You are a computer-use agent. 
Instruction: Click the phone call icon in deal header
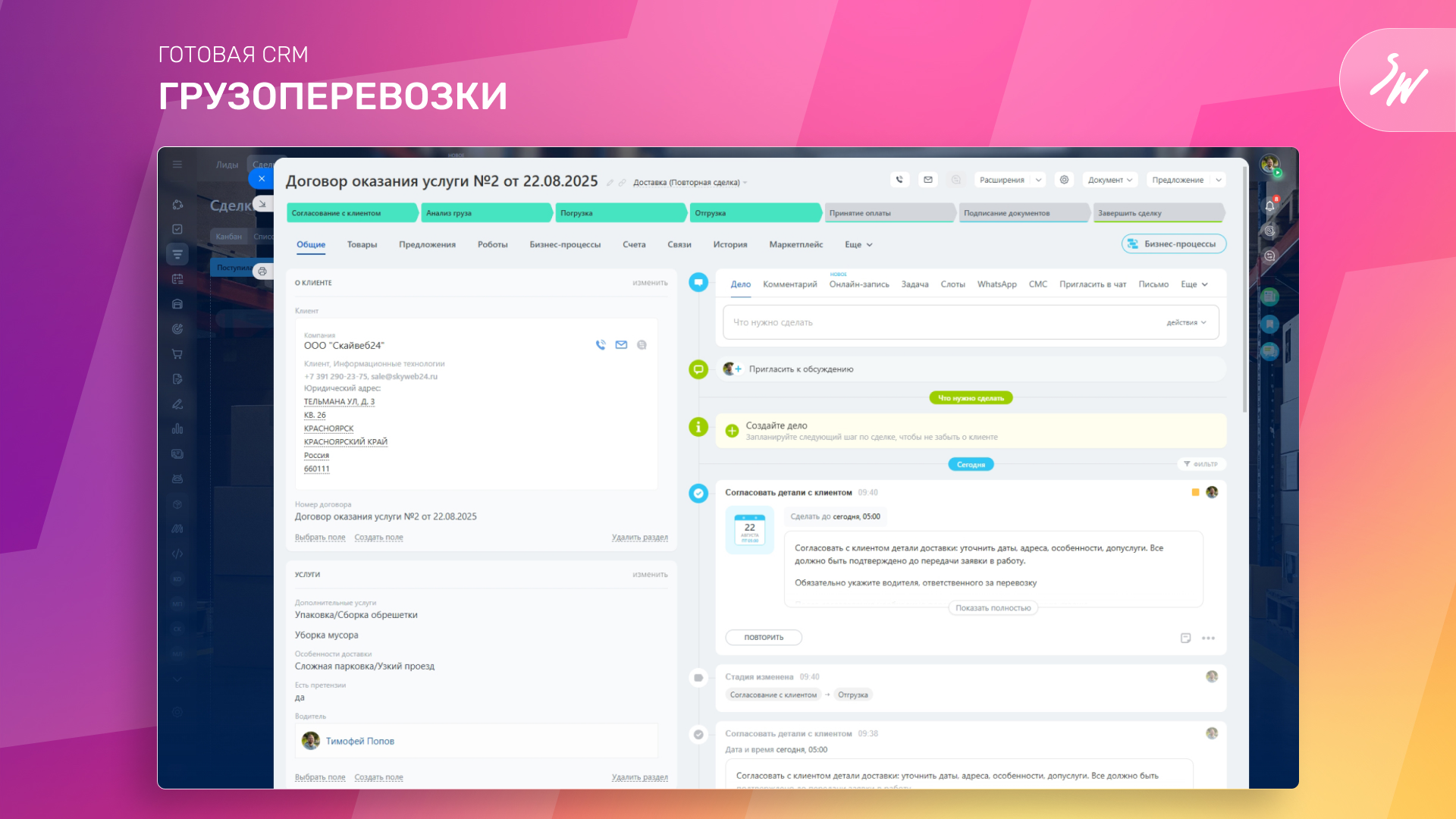click(899, 180)
